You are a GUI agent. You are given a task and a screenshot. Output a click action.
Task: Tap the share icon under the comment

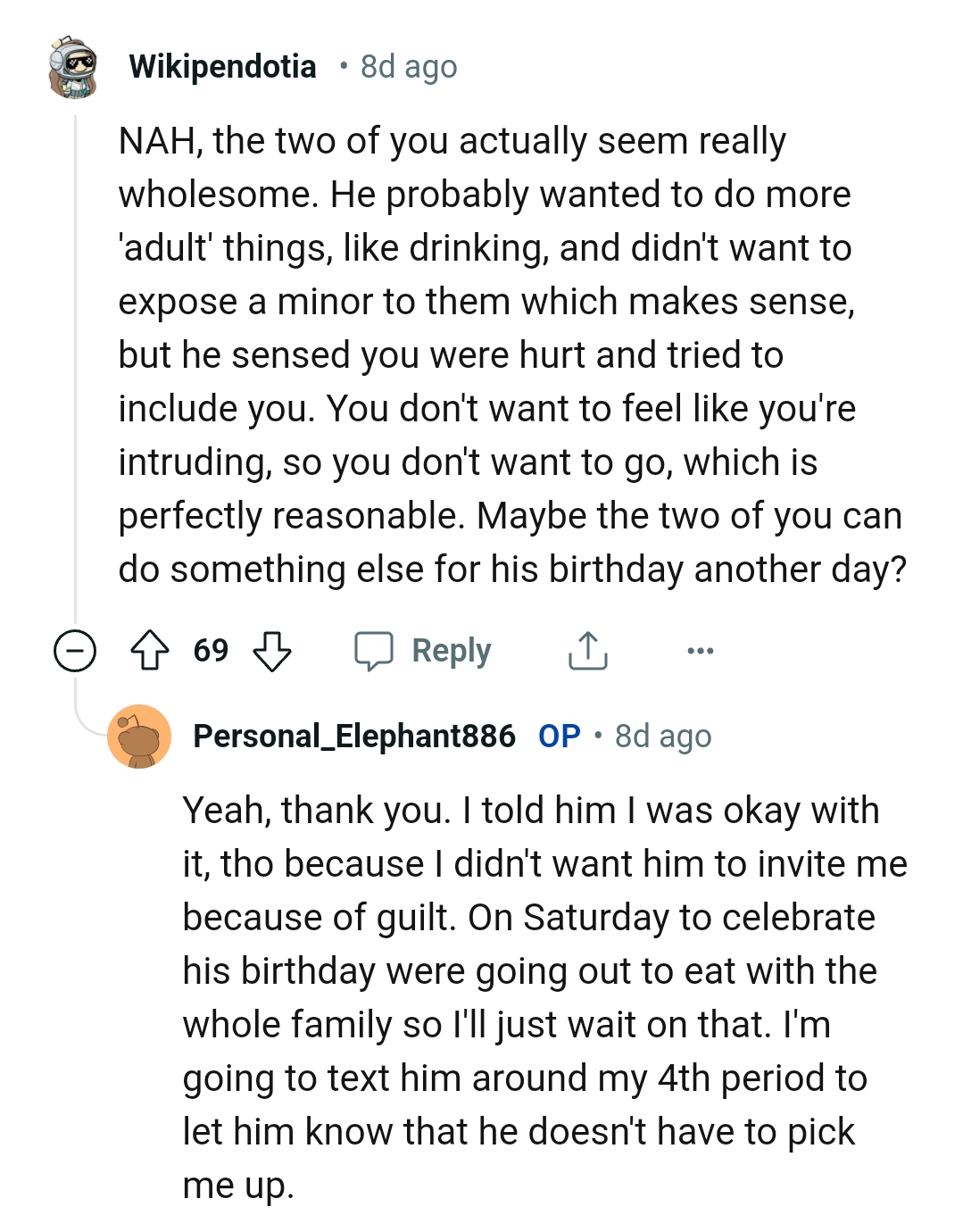click(x=587, y=650)
